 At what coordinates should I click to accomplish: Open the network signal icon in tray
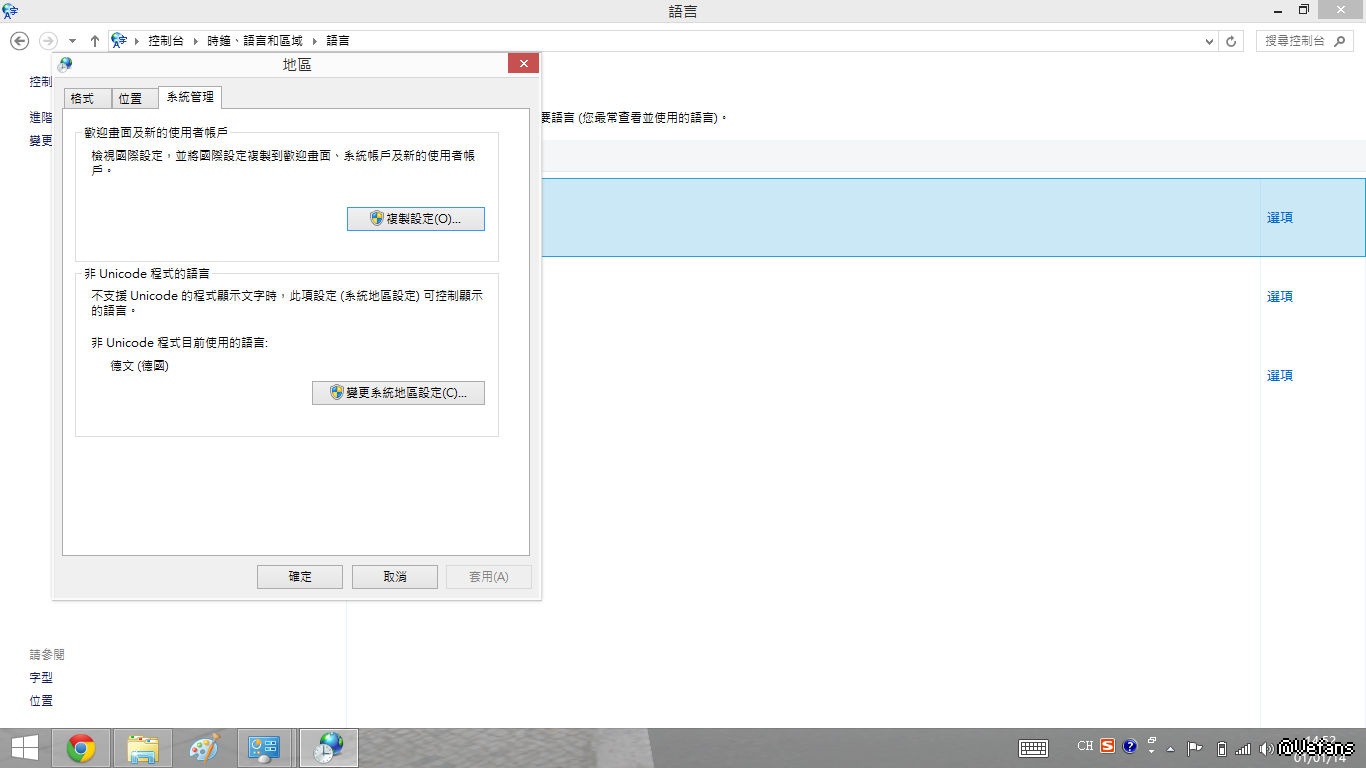point(1243,748)
